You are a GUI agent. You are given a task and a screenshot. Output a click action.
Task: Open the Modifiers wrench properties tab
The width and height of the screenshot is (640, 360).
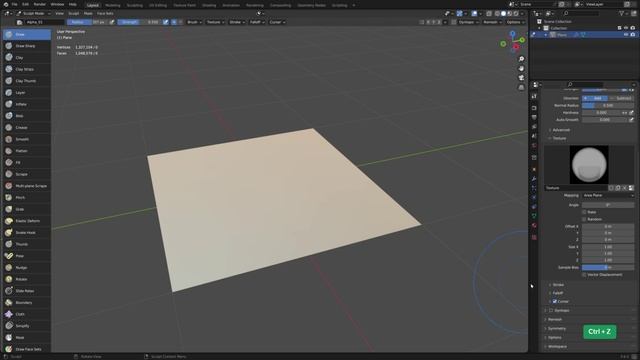tap(534, 179)
